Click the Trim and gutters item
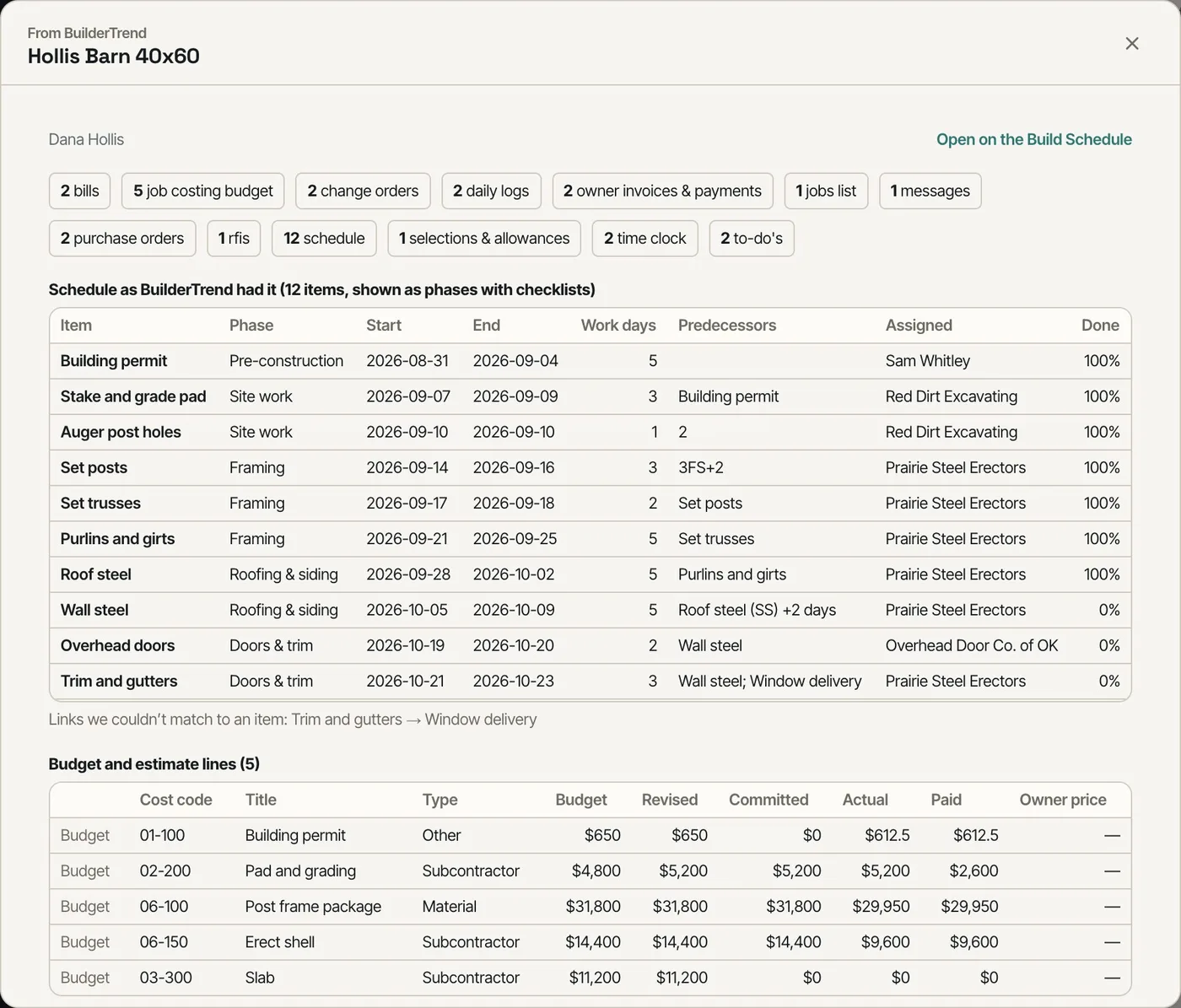 pos(119,681)
